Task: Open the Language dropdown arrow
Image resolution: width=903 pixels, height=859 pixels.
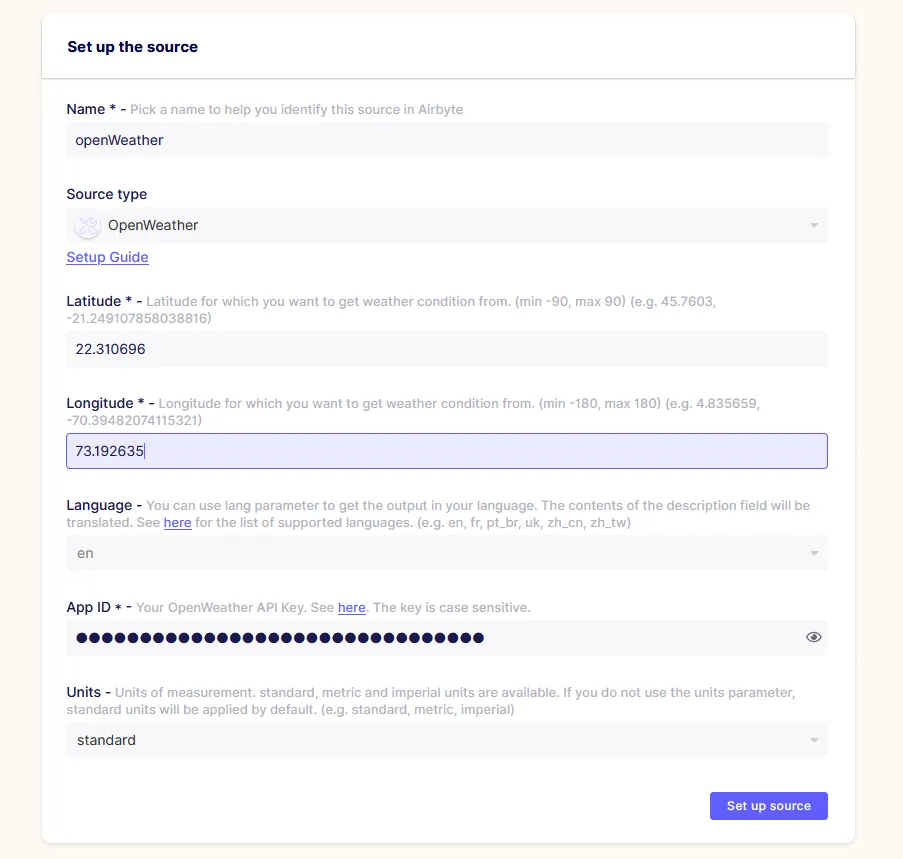Action: (x=814, y=553)
